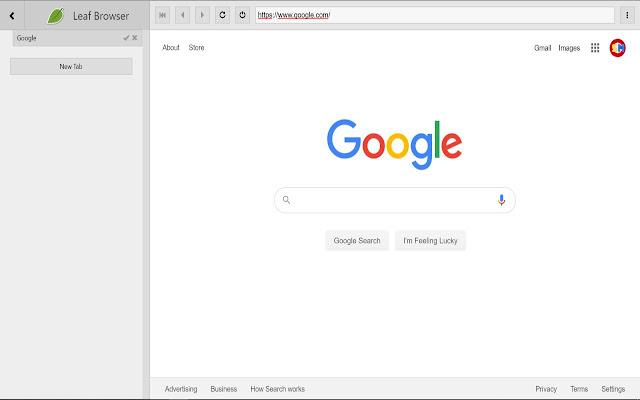
Task: Start voice search with the microphone
Action: pyautogui.click(x=501, y=200)
